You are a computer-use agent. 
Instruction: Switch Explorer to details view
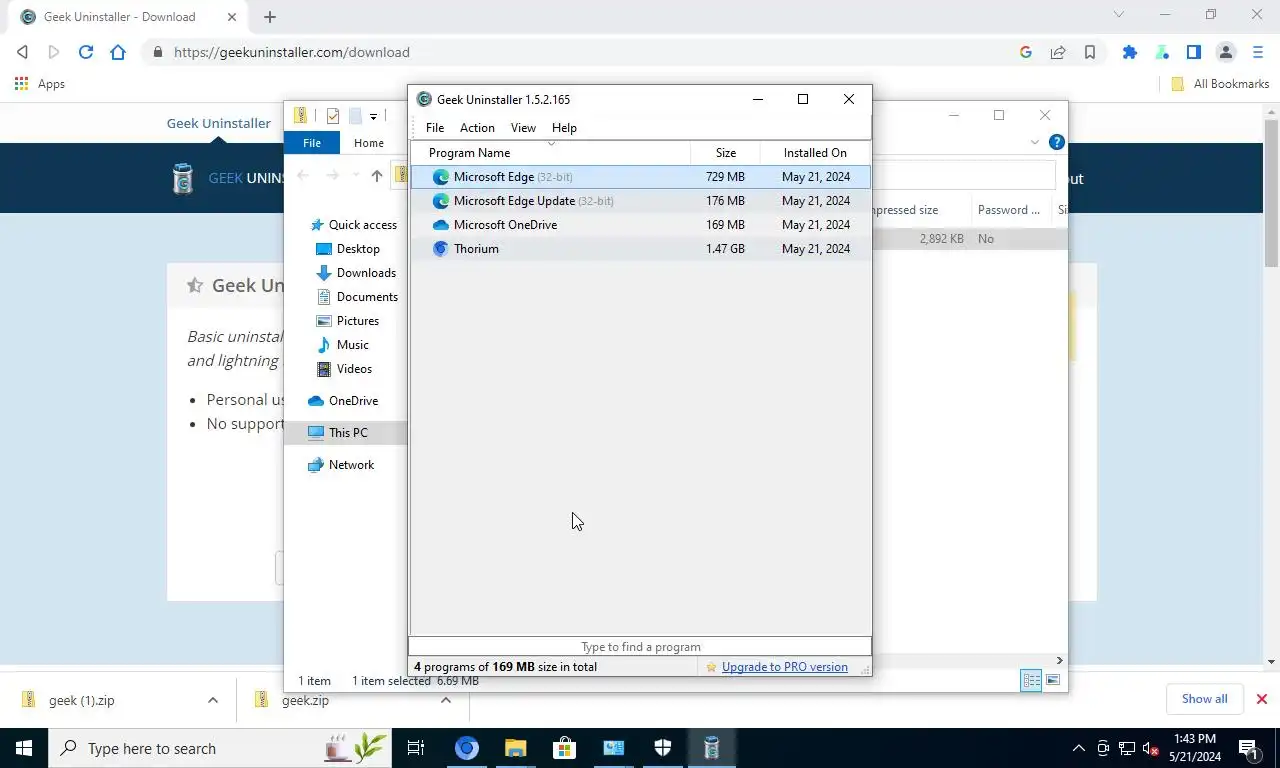coord(1031,680)
